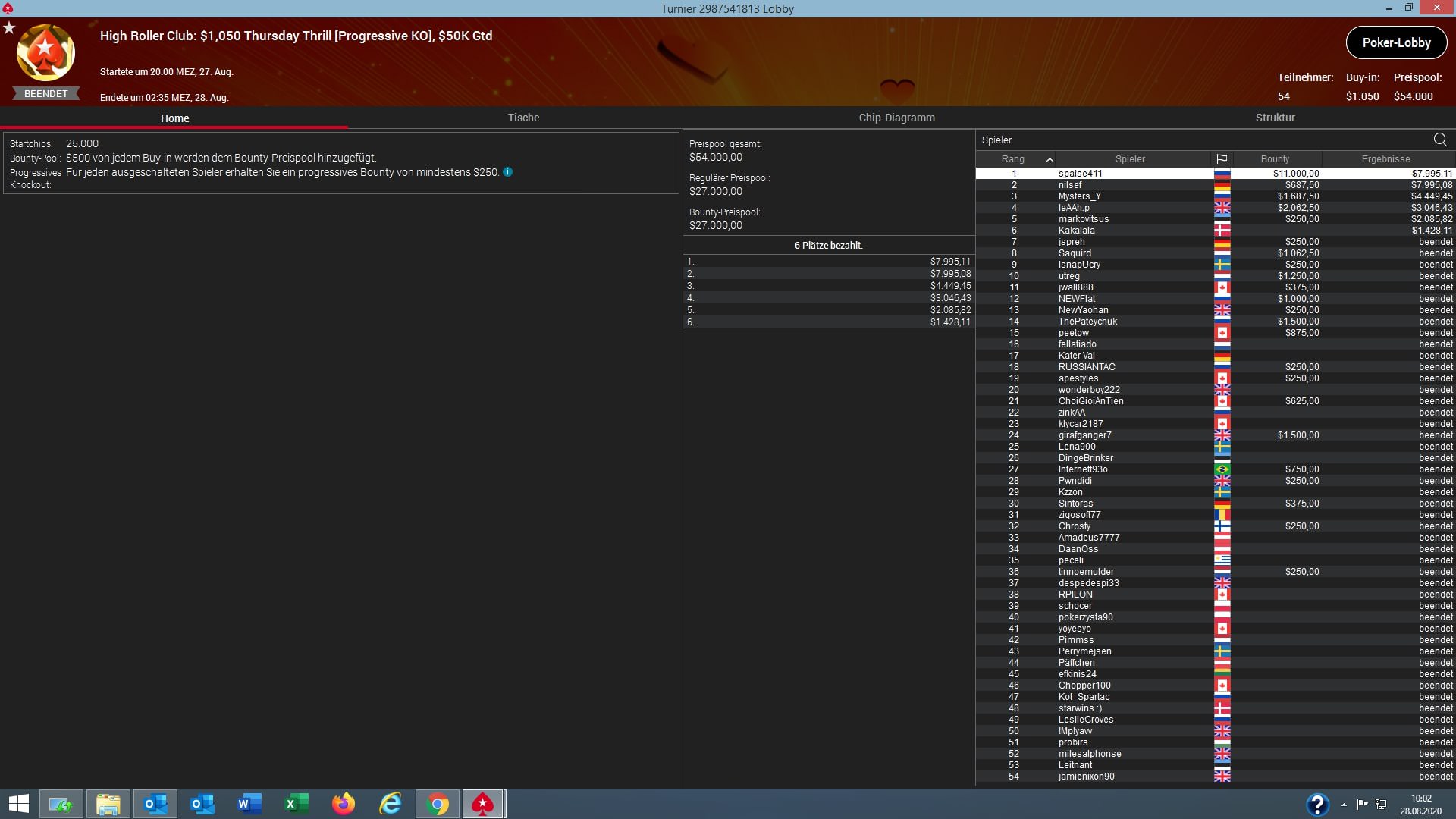Select player spaise411 row in list

click(1080, 174)
